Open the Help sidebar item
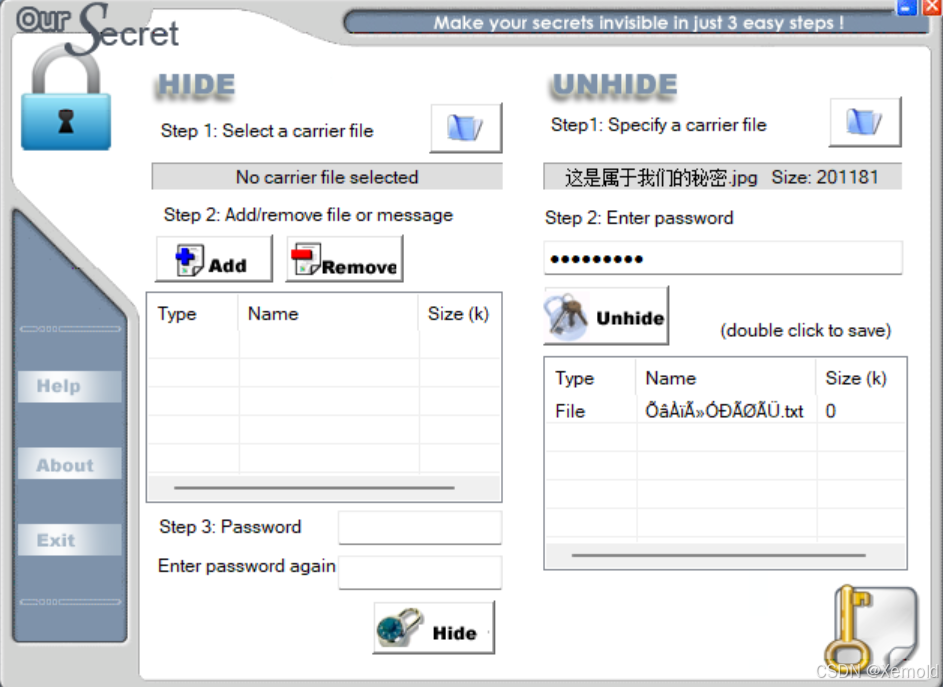Image resolution: width=943 pixels, height=687 pixels. click(70, 386)
